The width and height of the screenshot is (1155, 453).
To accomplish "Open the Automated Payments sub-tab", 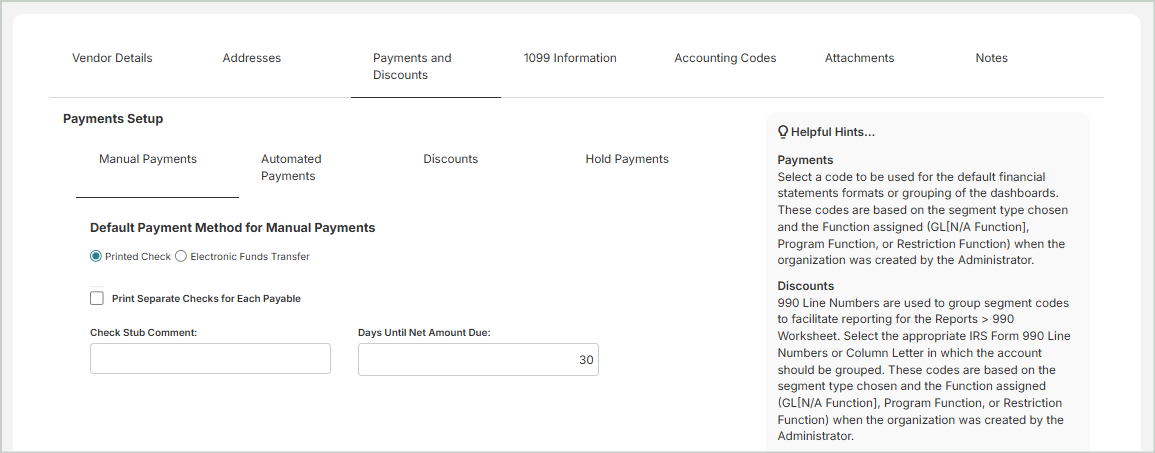I will tap(291, 167).
